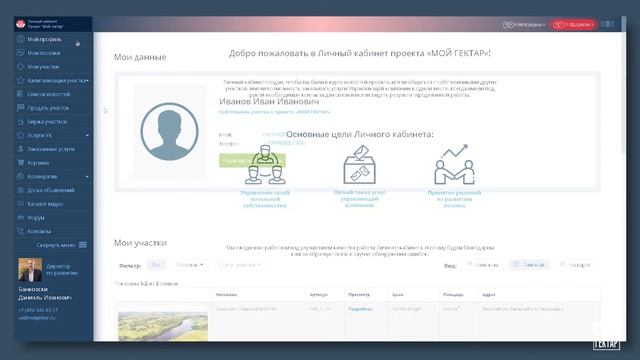Expand the Капитализация участка submenu arrow
The height and width of the screenshot is (360, 640).
pyautogui.click(x=87, y=80)
